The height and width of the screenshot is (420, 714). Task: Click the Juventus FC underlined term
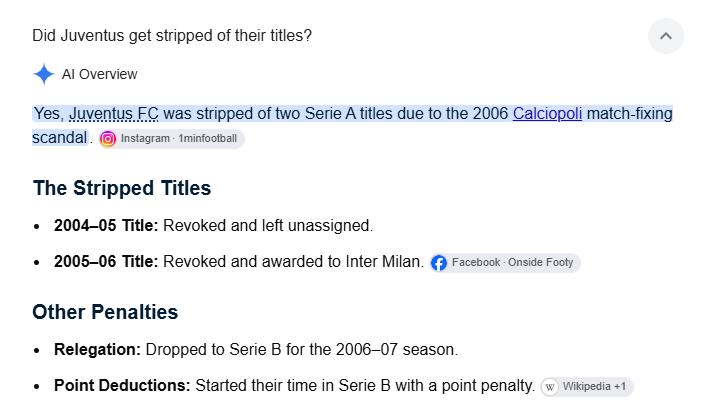point(114,113)
